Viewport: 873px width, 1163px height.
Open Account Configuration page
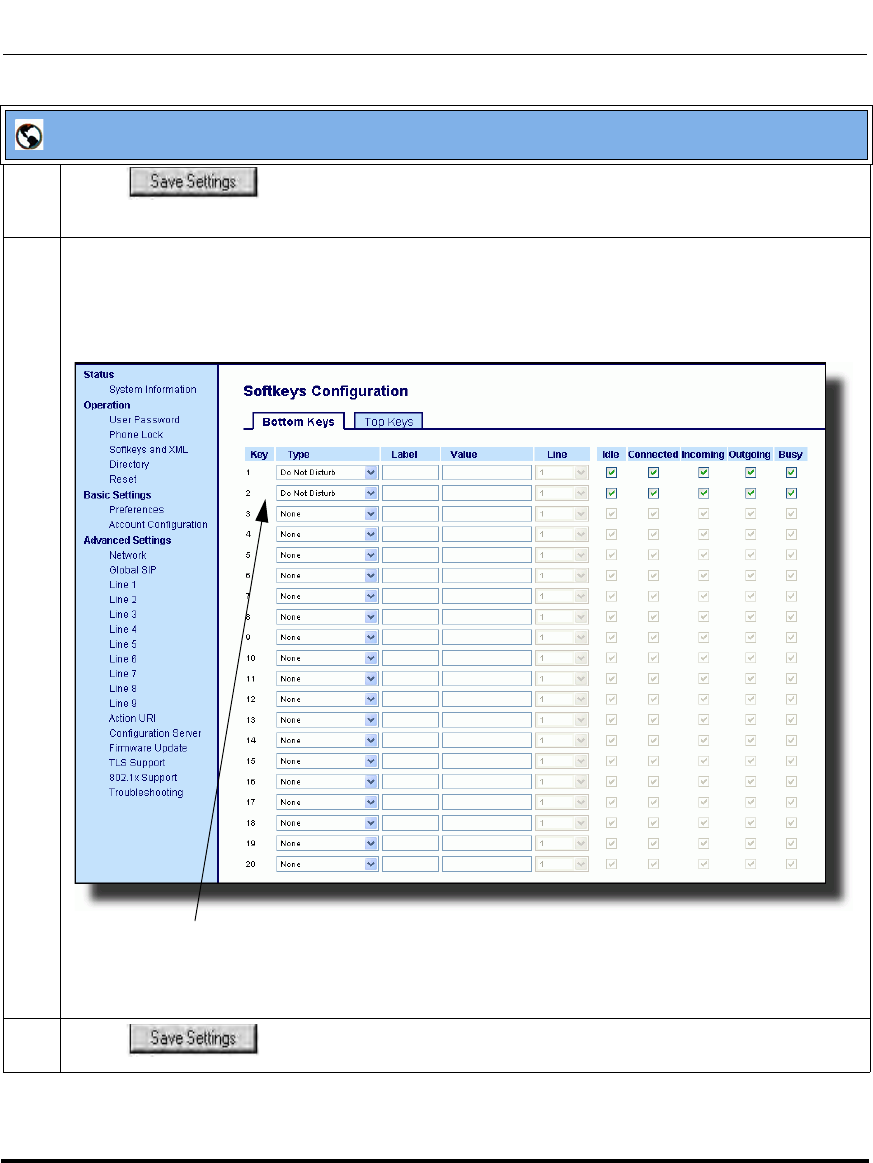point(158,524)
